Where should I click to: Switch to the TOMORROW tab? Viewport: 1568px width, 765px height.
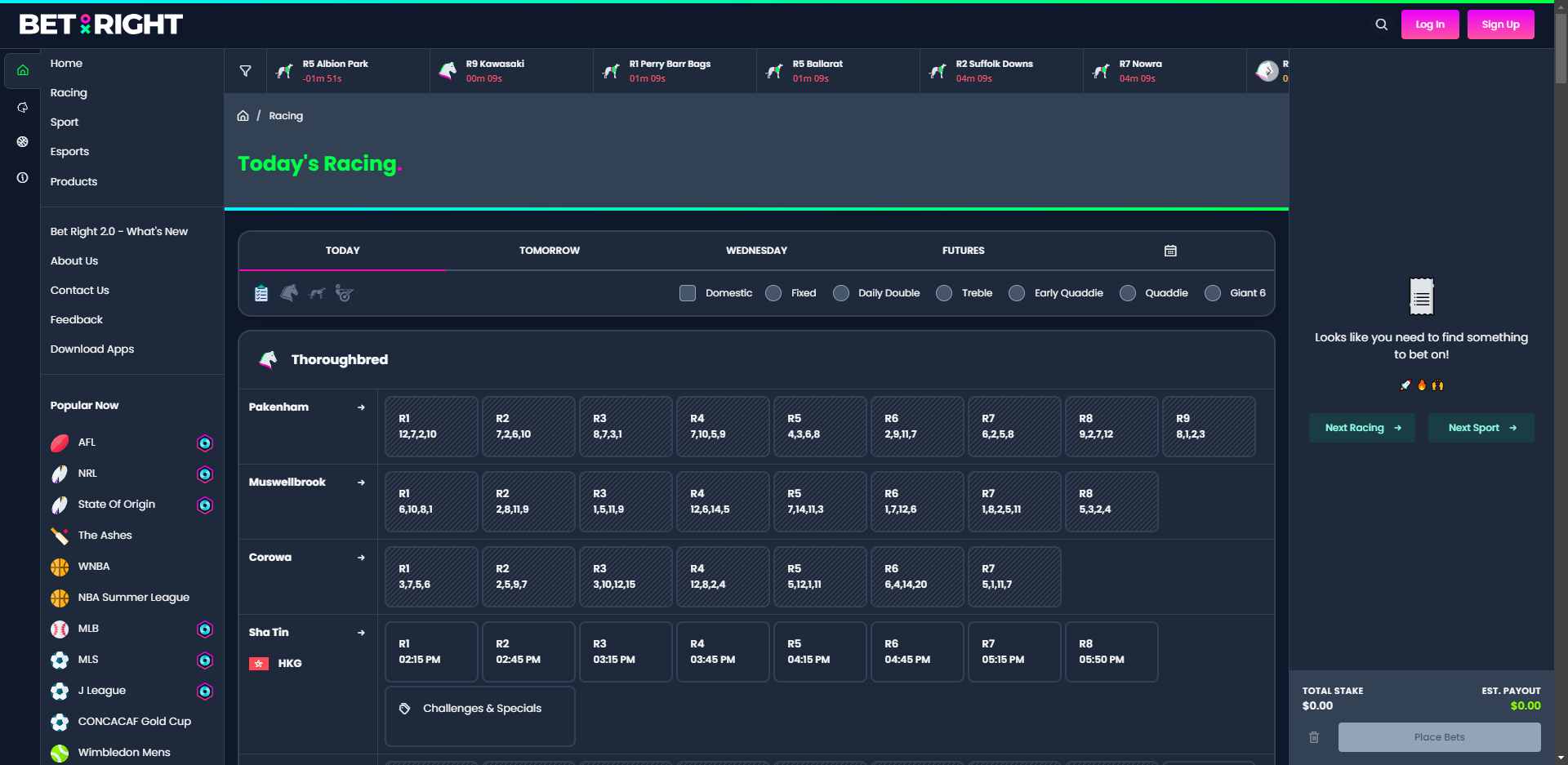point(550,251)
